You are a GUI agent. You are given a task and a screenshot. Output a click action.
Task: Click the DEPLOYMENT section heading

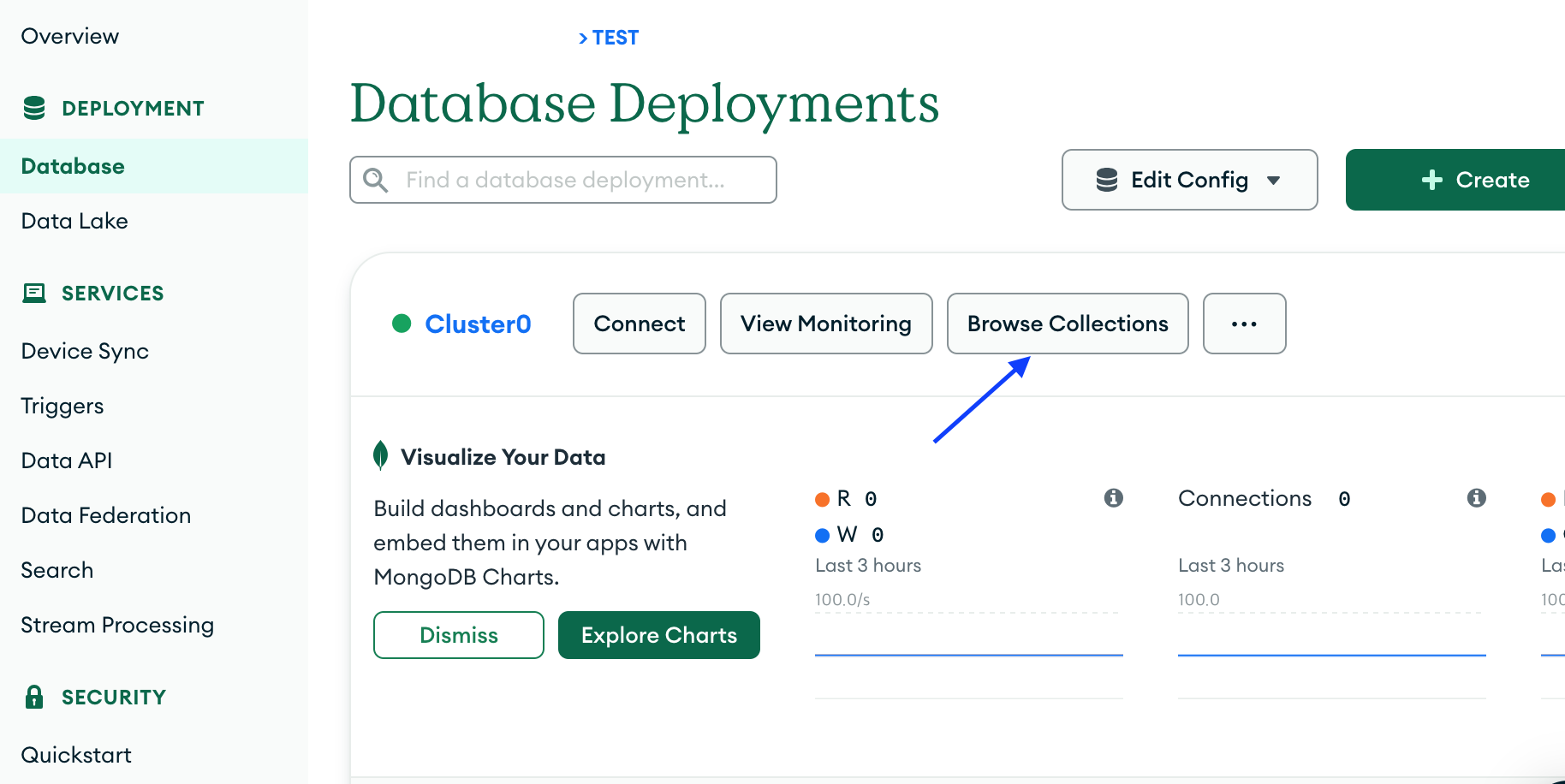pos(134,109)
